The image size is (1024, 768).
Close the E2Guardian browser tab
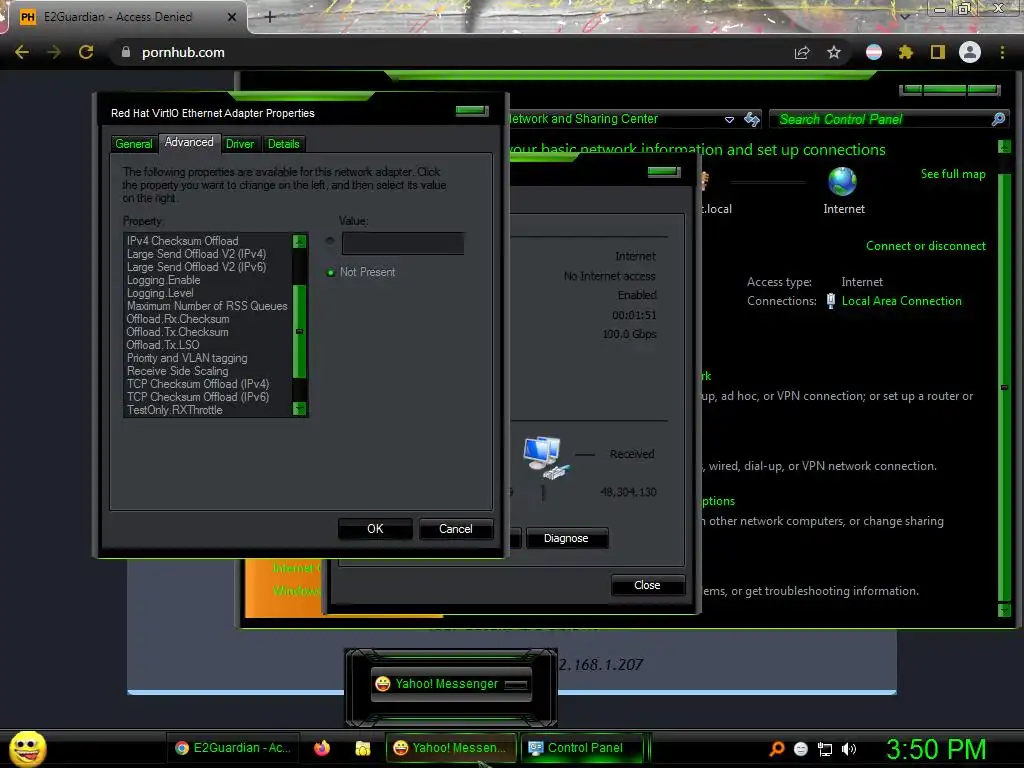point(232,17)
